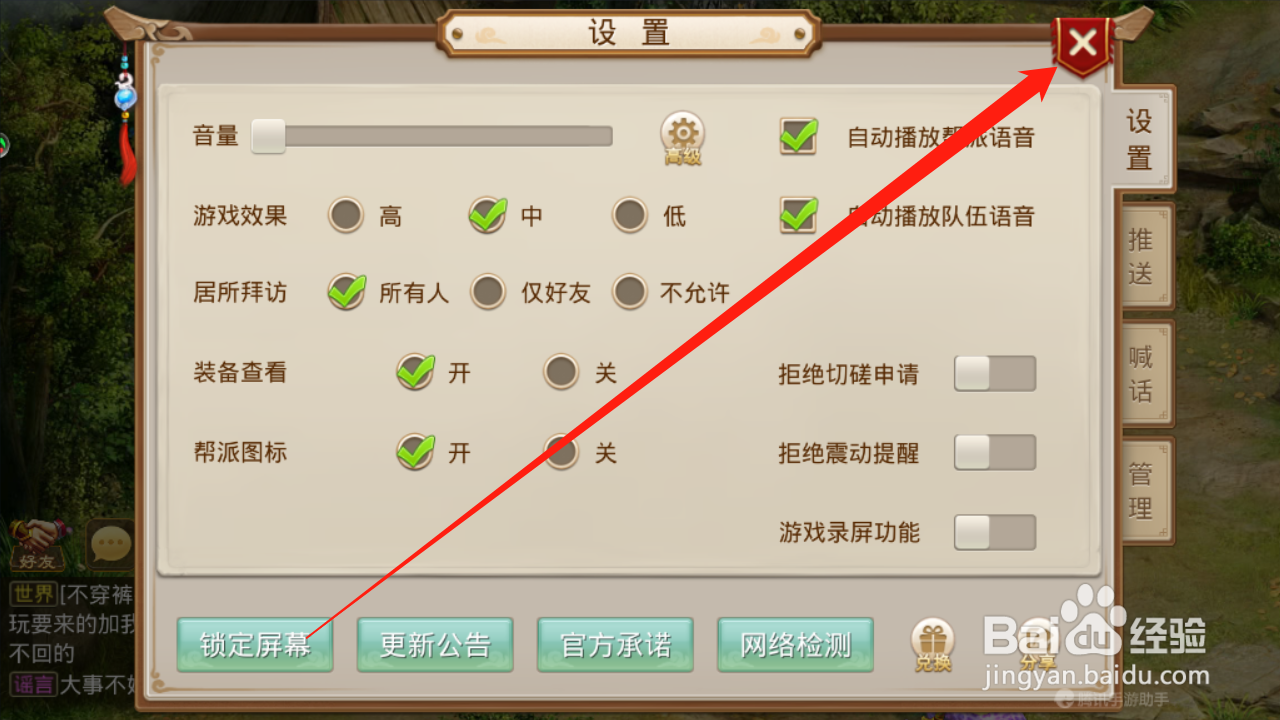
Task: Set 游戏效果 to 低
Action: coord(630,215)
